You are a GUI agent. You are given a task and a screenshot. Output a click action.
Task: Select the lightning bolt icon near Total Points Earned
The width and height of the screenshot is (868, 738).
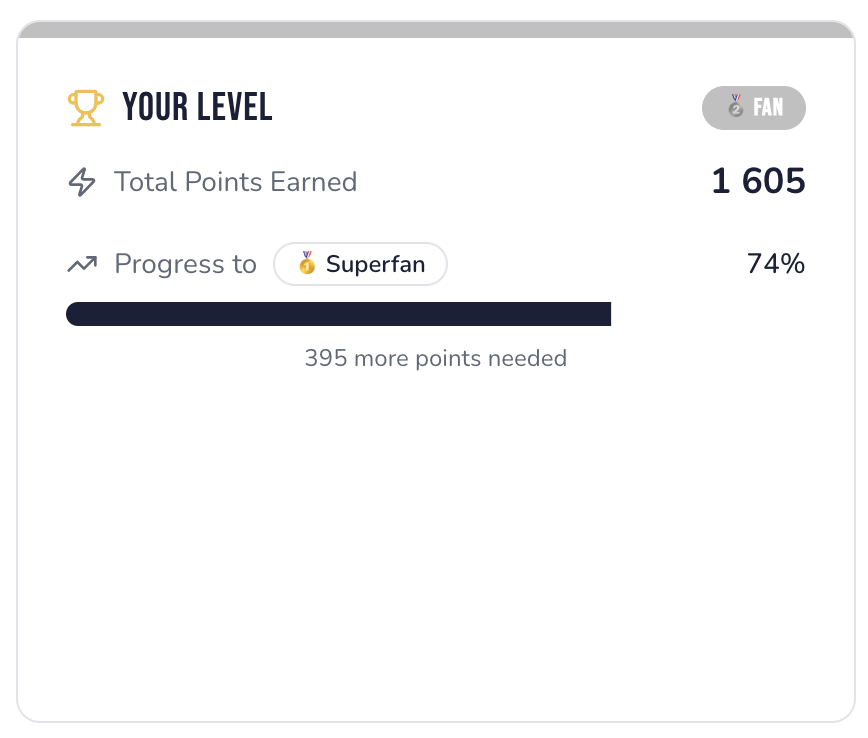[81, 182]
